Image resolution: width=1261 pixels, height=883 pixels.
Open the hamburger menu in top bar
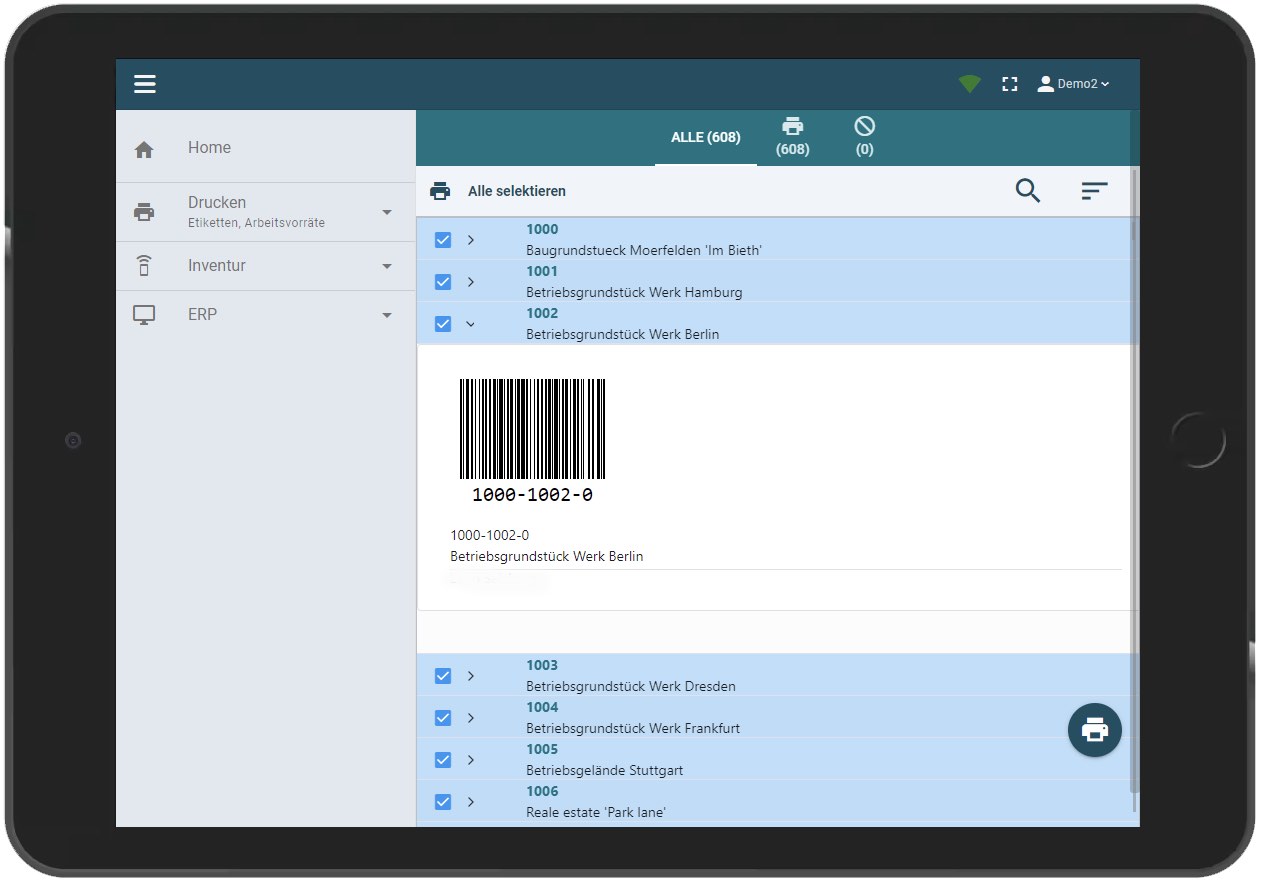(x=144, y=83)
